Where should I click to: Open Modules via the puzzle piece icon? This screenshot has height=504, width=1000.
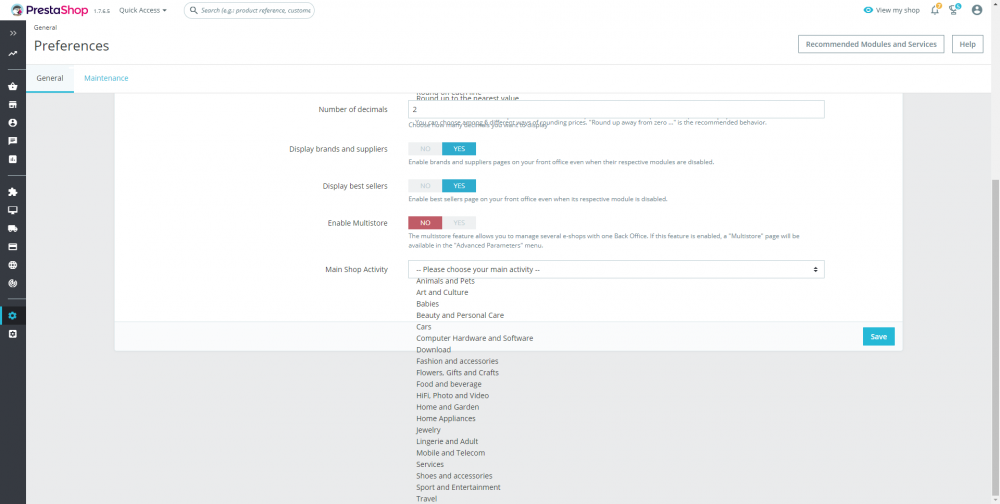click(13, 191)
